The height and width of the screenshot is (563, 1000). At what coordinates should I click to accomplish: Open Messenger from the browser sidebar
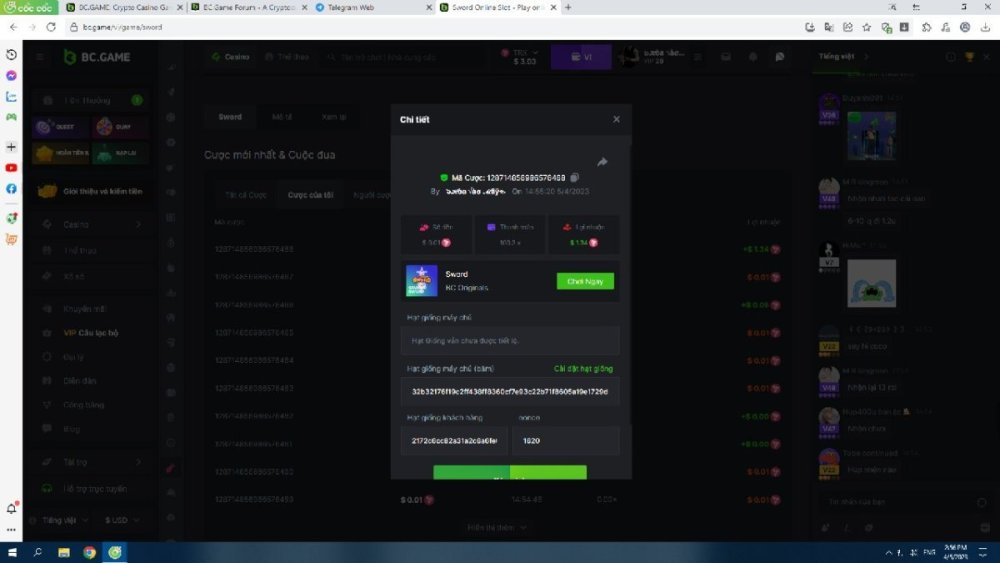point(11,76)
